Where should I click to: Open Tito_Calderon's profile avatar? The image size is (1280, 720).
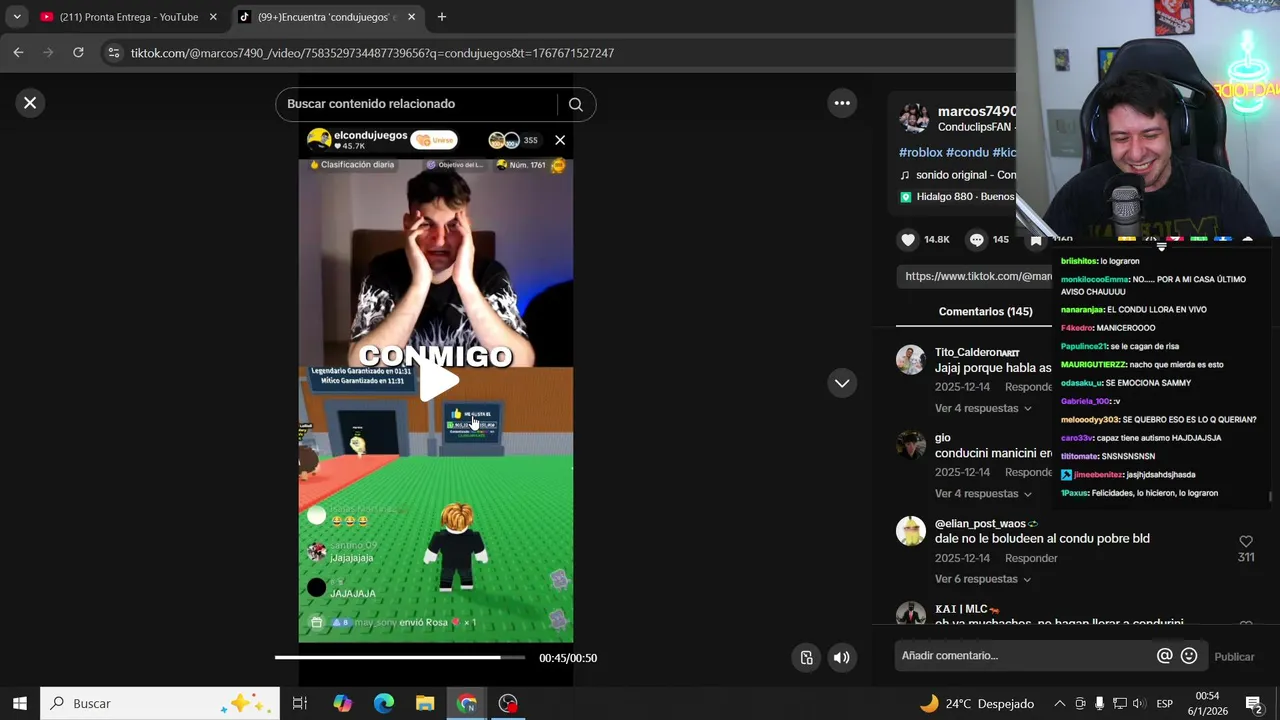[x=910, y=360]
